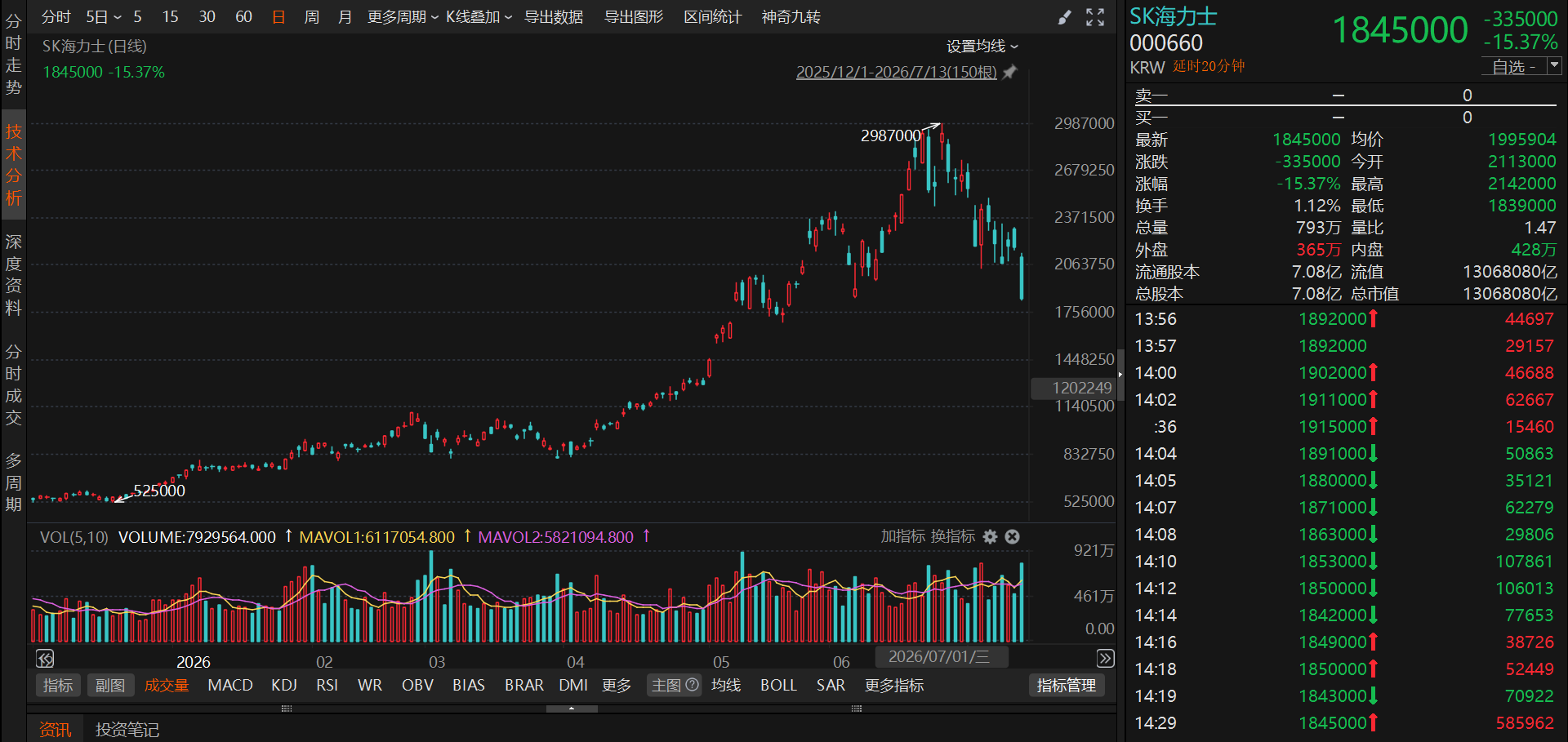The image size is (1568, 742).
Task: Click the 2025/12/1-2026/7/13 date range link
Action: pos(897,72)
